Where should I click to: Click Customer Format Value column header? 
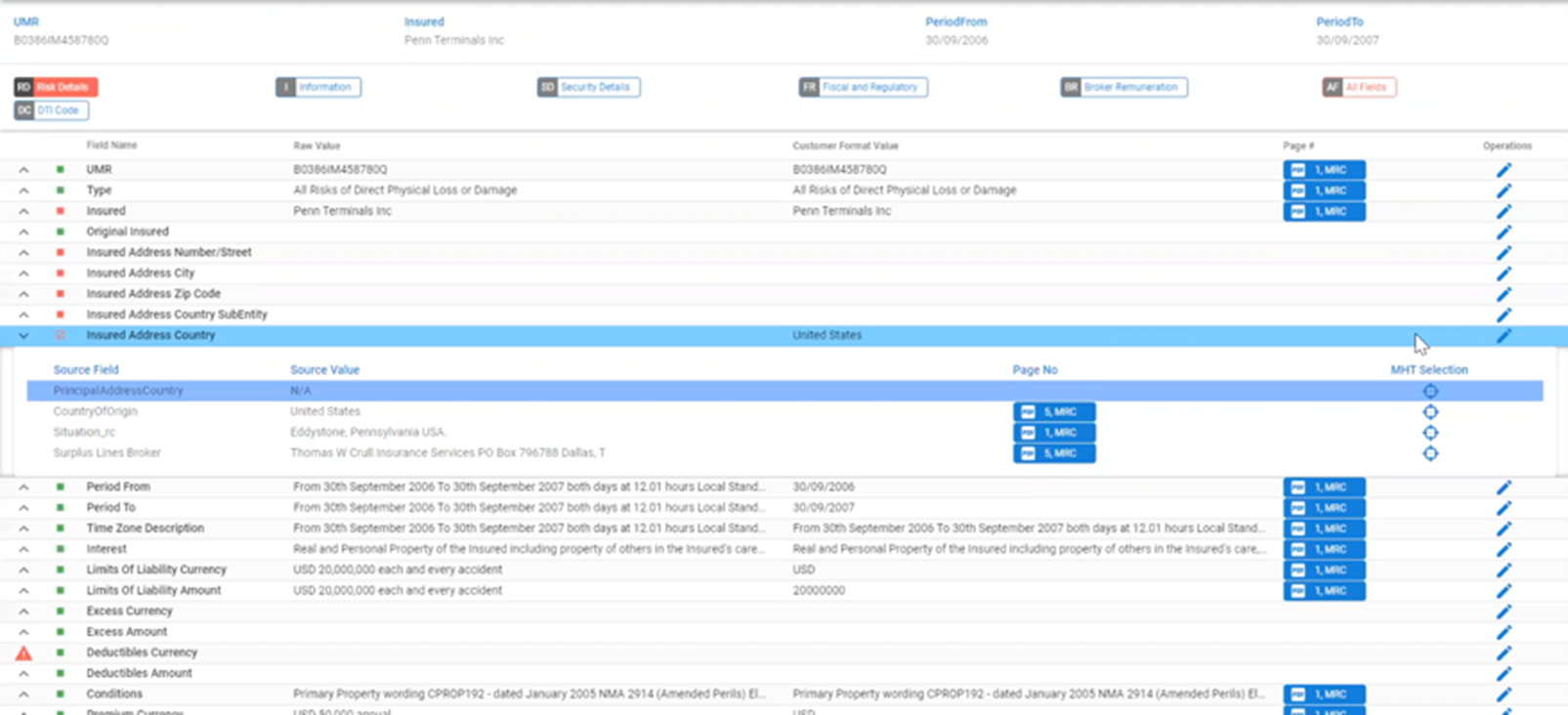[x=845, y=147]
